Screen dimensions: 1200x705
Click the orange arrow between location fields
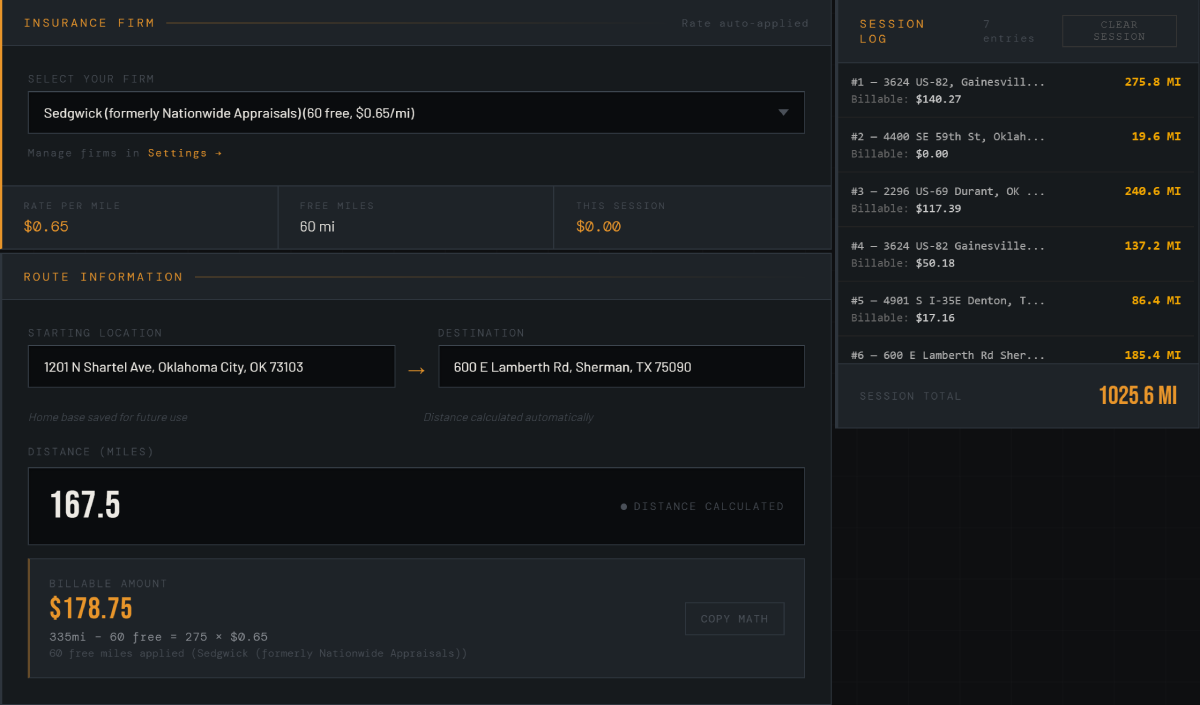pyautogui.click(x=417, y=367)
